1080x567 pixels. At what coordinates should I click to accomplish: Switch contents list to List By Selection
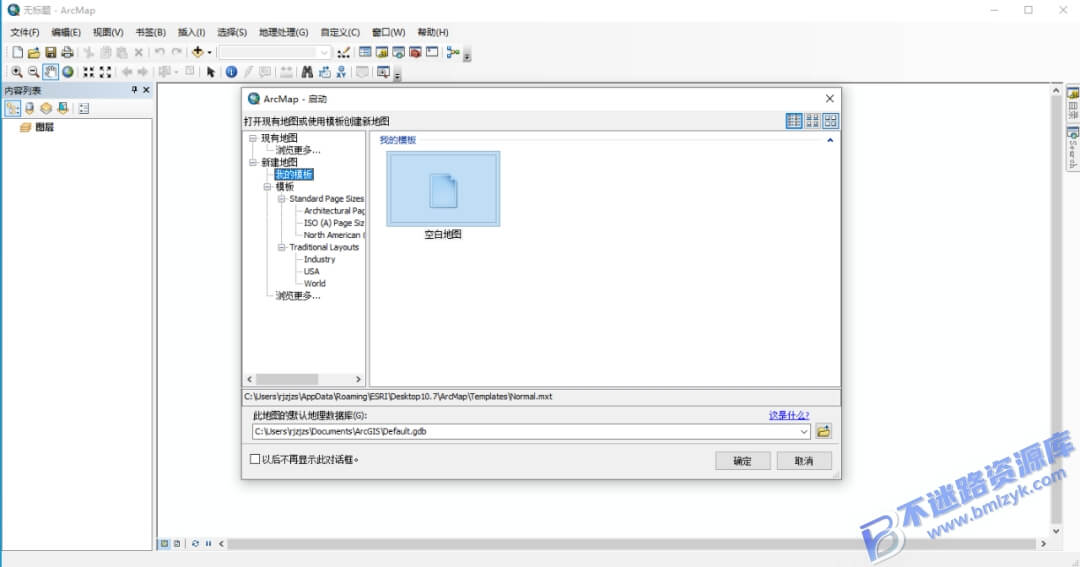(x=63, y=108)
